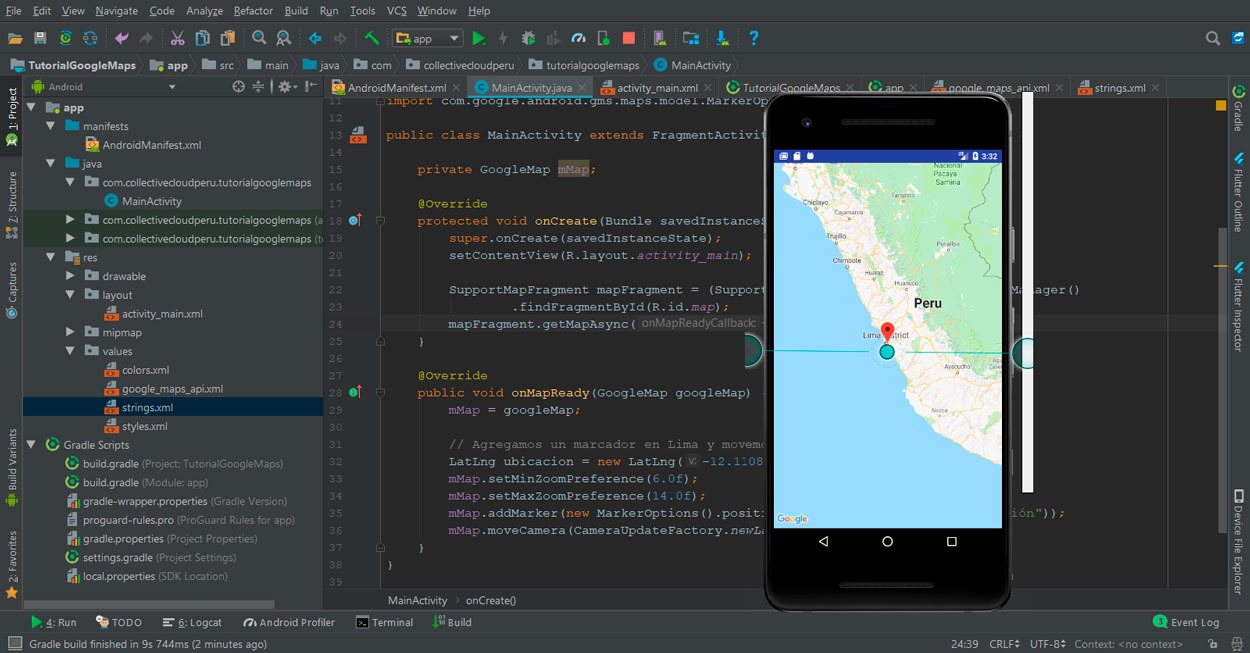Open the Event Log
This screenshot has height=653, width=1250.
click(1187, 622)
